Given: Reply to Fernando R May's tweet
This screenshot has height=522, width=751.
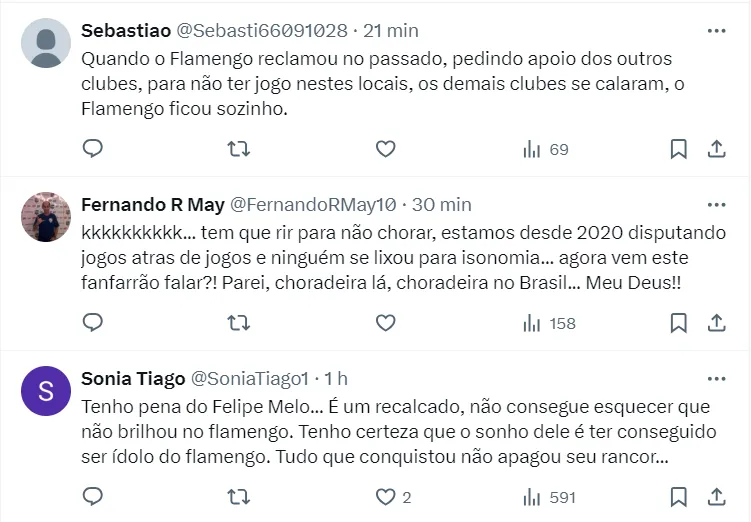Looking at the screenshot, I should [x=93, y=323].
